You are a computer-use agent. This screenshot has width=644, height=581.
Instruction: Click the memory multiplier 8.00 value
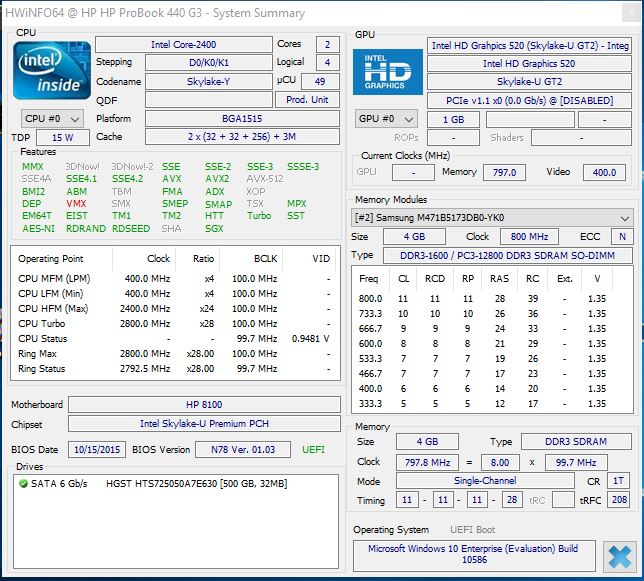coord(500,462)
